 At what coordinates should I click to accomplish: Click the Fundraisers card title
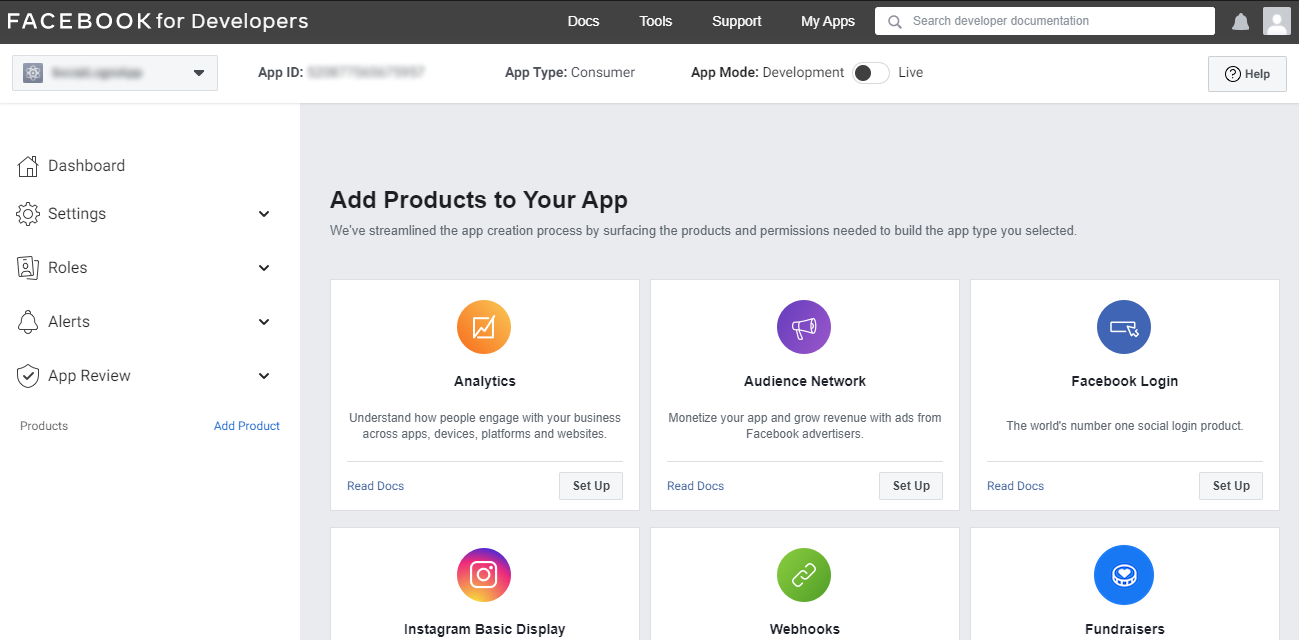pyautogui.click(x=1125, y=629)
